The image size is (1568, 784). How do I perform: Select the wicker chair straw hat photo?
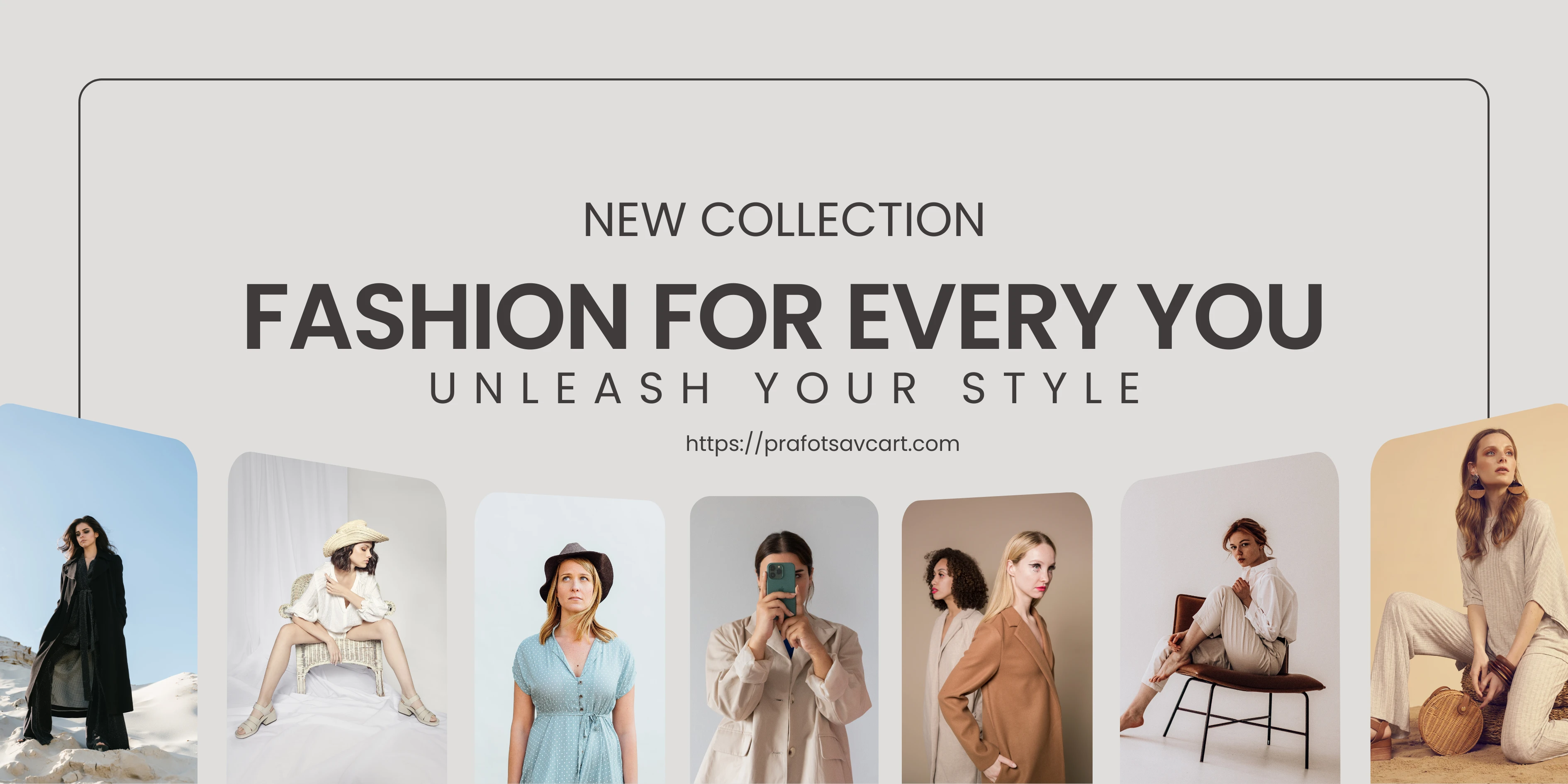[x=336, y=618]
